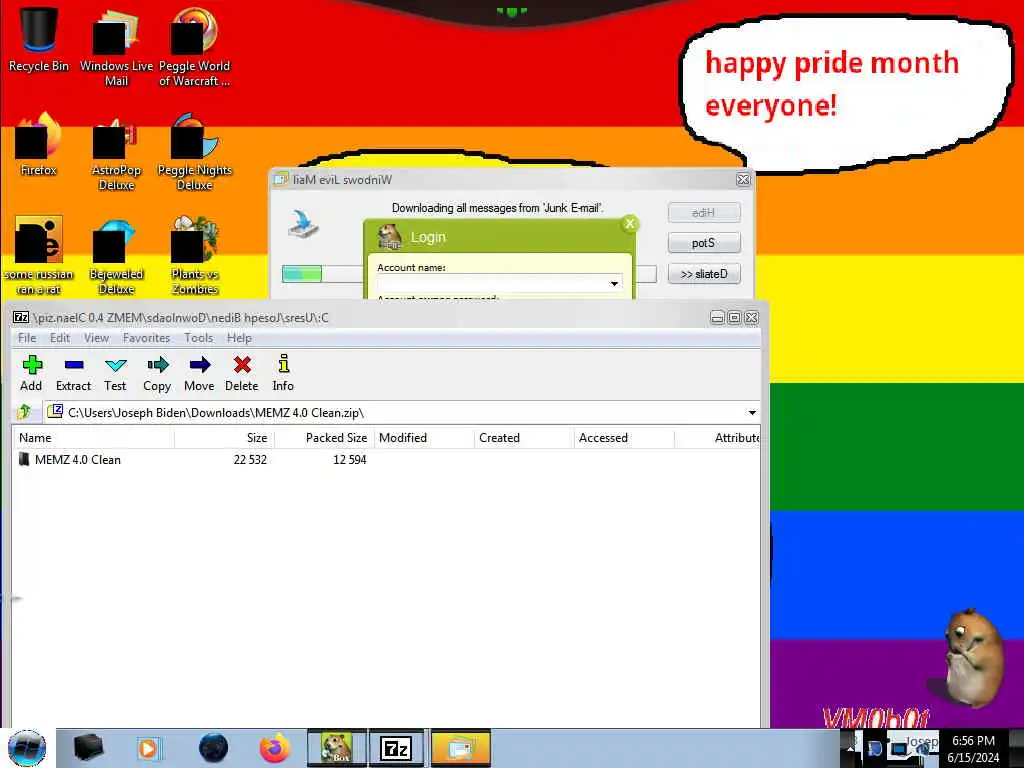Switch to 7-Zip taskbar button
The height and width of the screenshot is (768, 1024).
click(396, 748)
